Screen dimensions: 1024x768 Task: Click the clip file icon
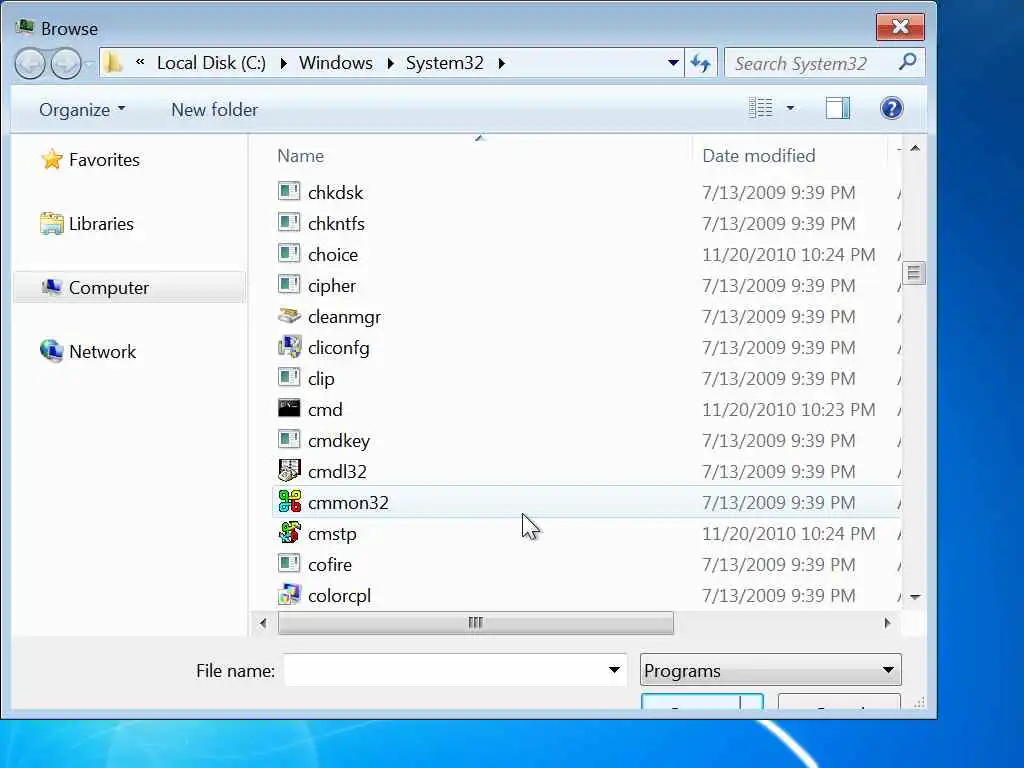[289, 377]
